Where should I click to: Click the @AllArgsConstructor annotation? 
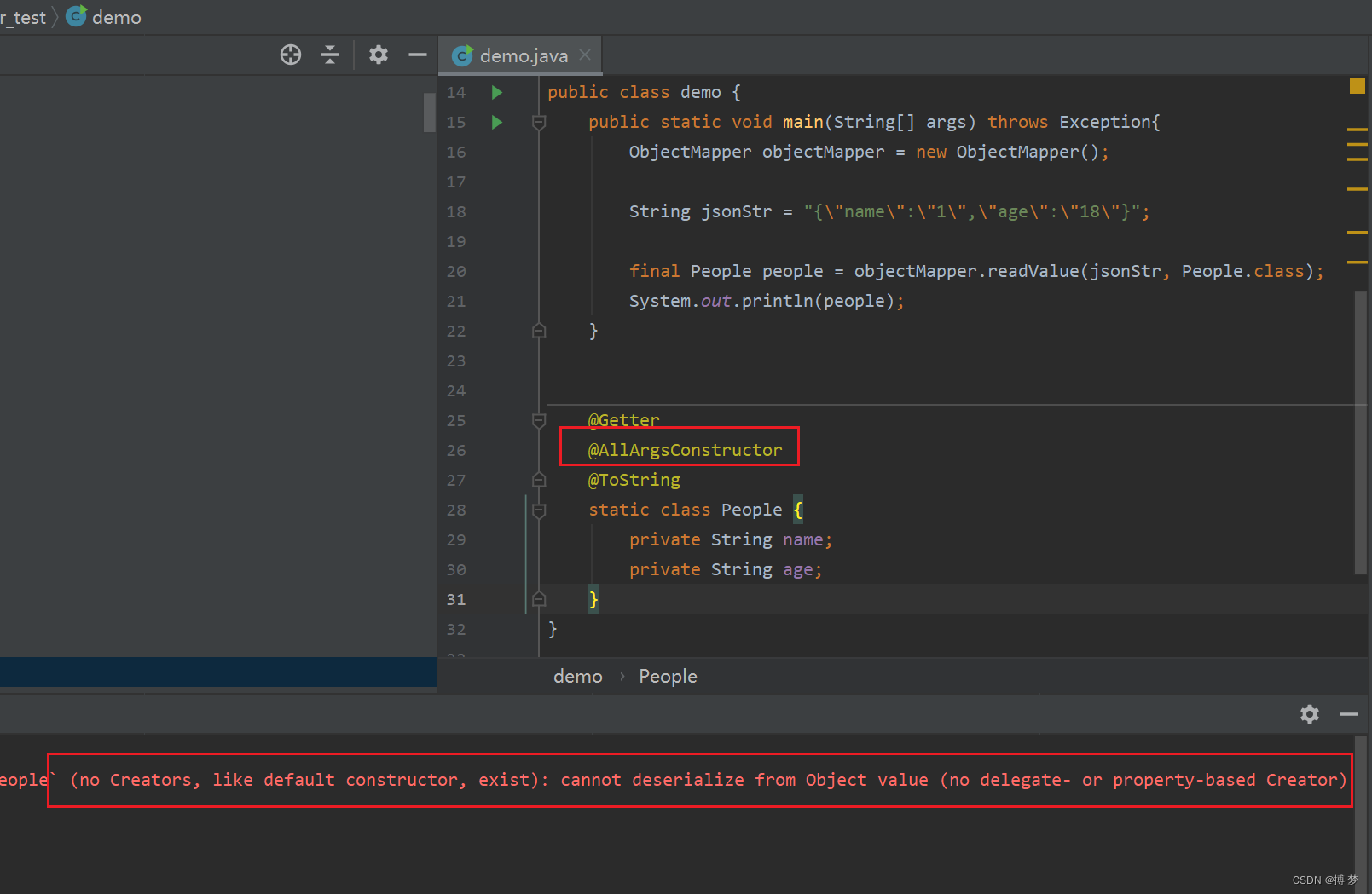[685, 450]
